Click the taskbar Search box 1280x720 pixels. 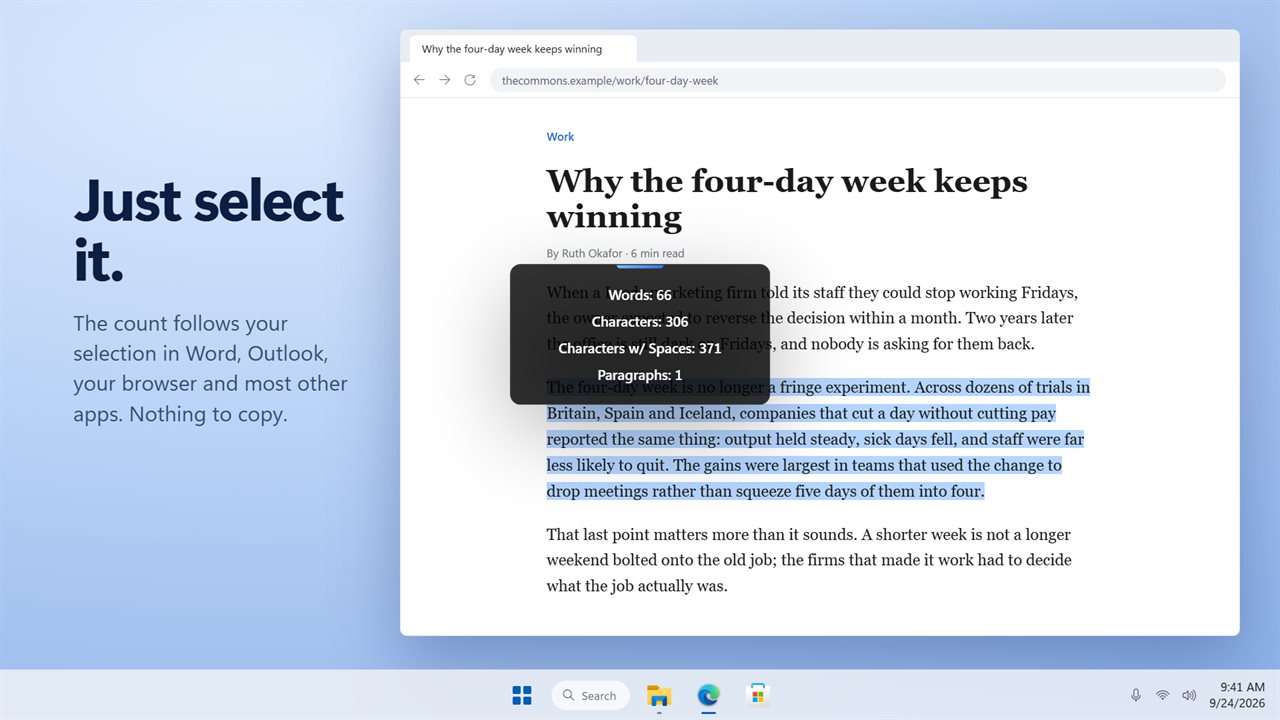point(590,695)
